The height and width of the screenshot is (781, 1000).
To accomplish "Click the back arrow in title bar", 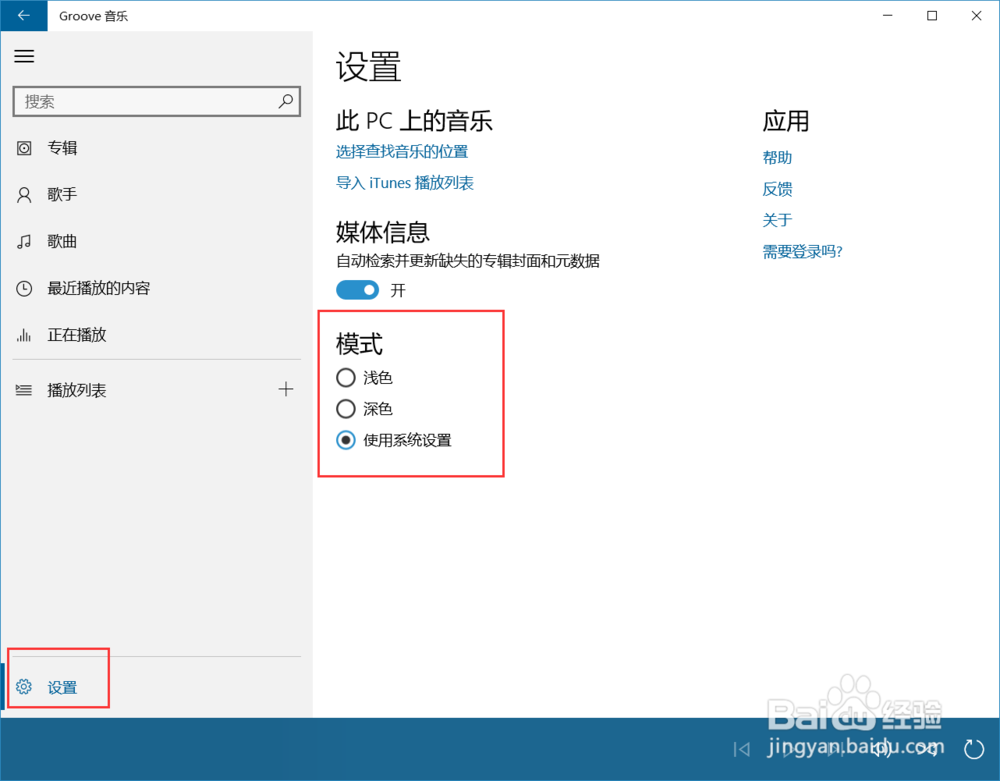I will [x=24, y=15].
